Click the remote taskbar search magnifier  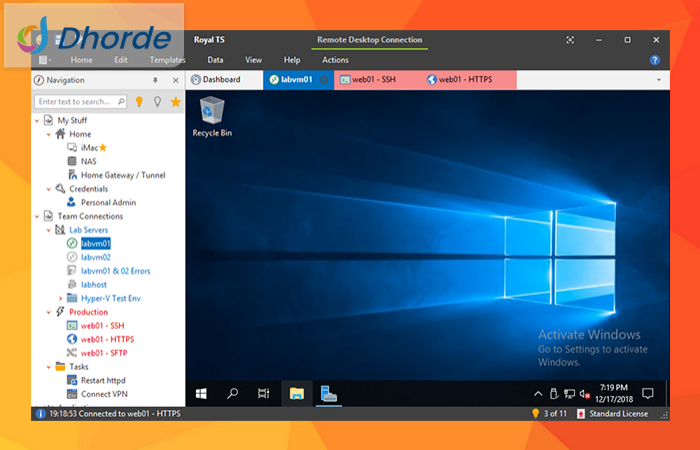pos(232,394)
